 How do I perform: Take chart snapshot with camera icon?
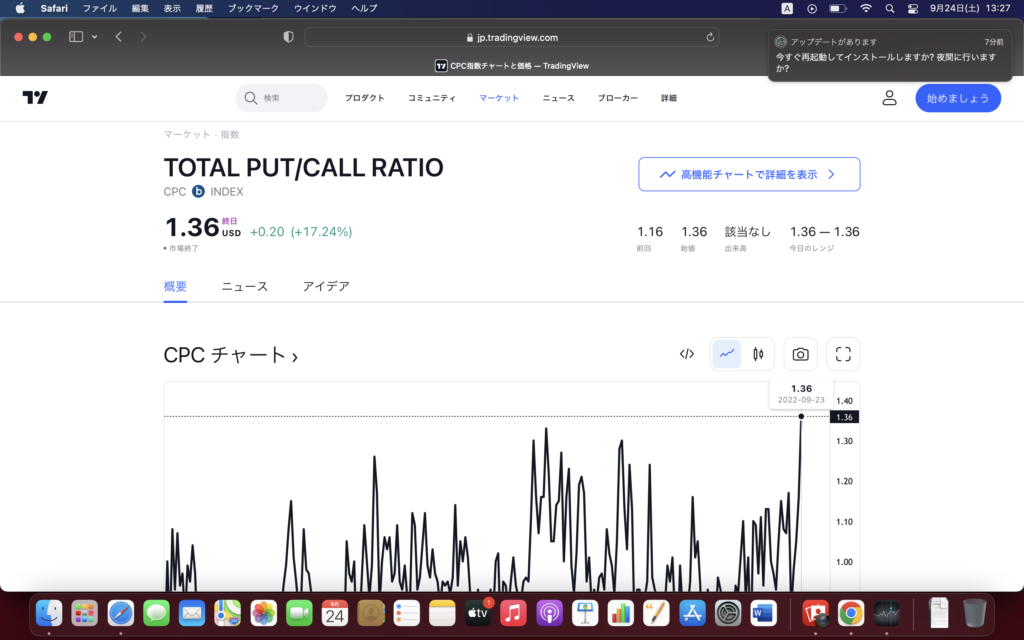(x=800, y=354)
